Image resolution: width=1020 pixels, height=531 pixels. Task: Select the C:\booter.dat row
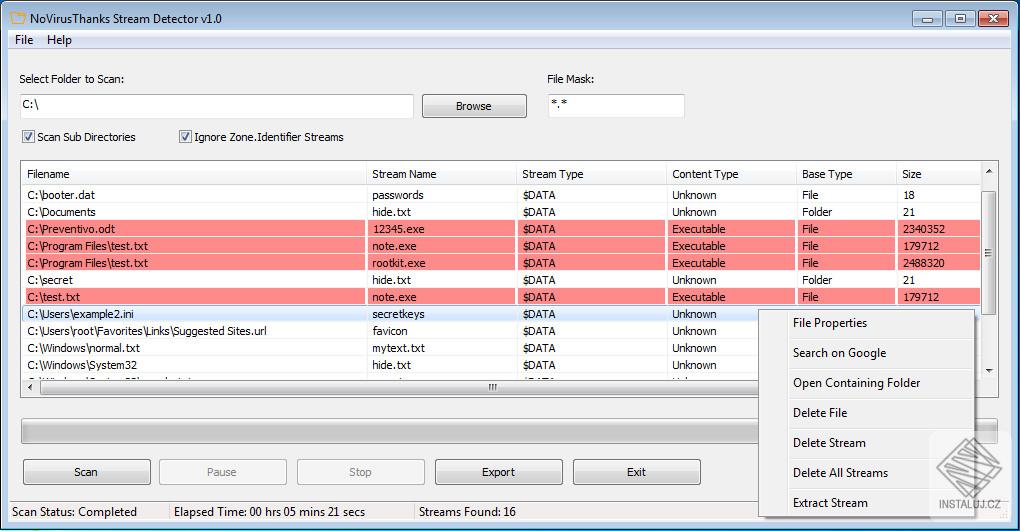(501, 195)
